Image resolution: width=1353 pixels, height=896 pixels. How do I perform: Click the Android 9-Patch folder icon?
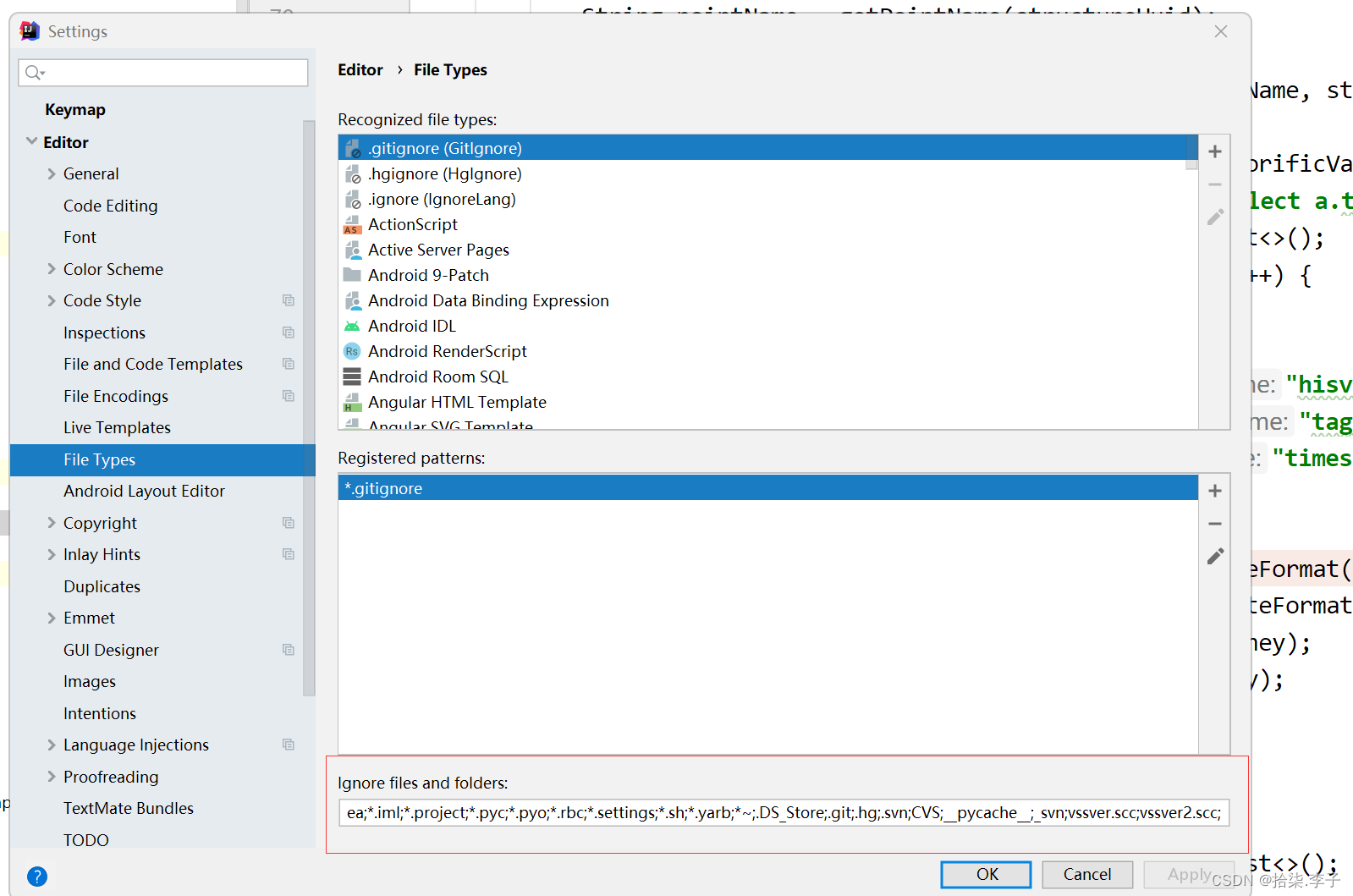352,275
